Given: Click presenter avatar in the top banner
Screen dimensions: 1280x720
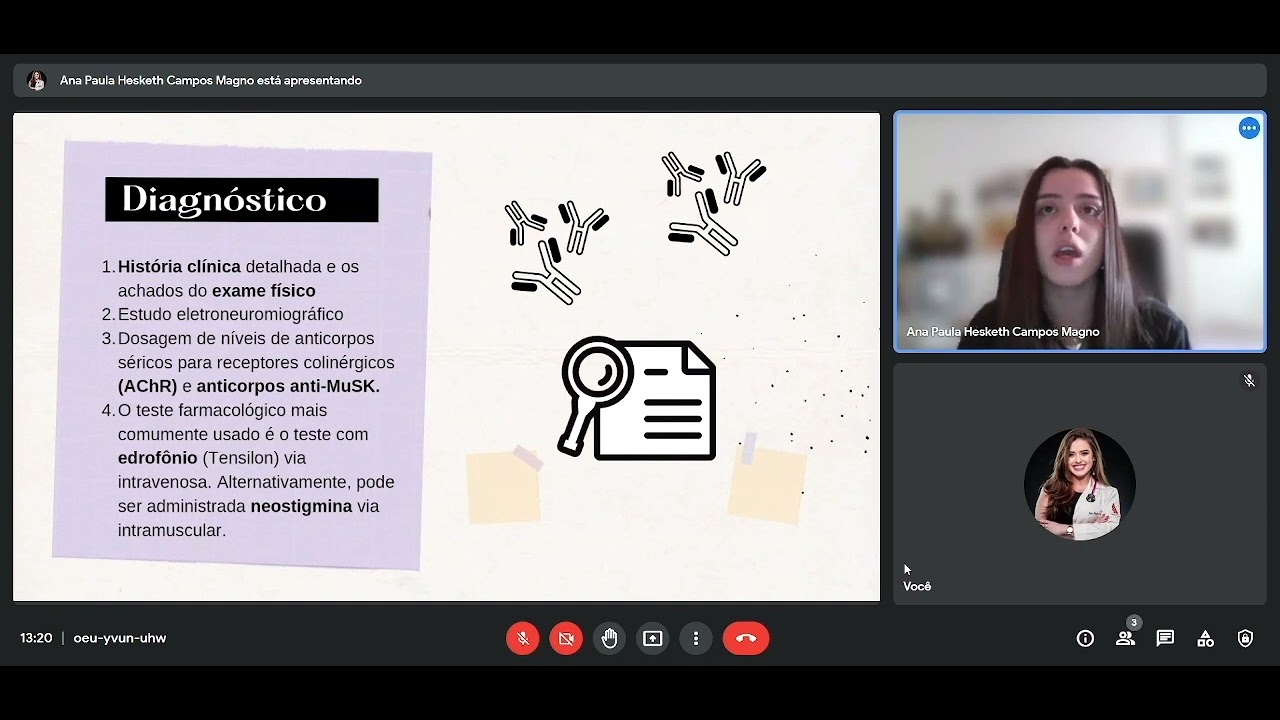Looking at the screenshot, I should click(37, 80).
